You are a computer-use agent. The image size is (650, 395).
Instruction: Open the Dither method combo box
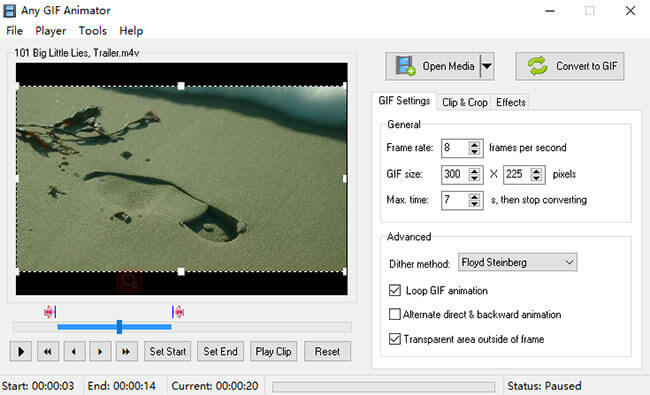tap(517, 262)
